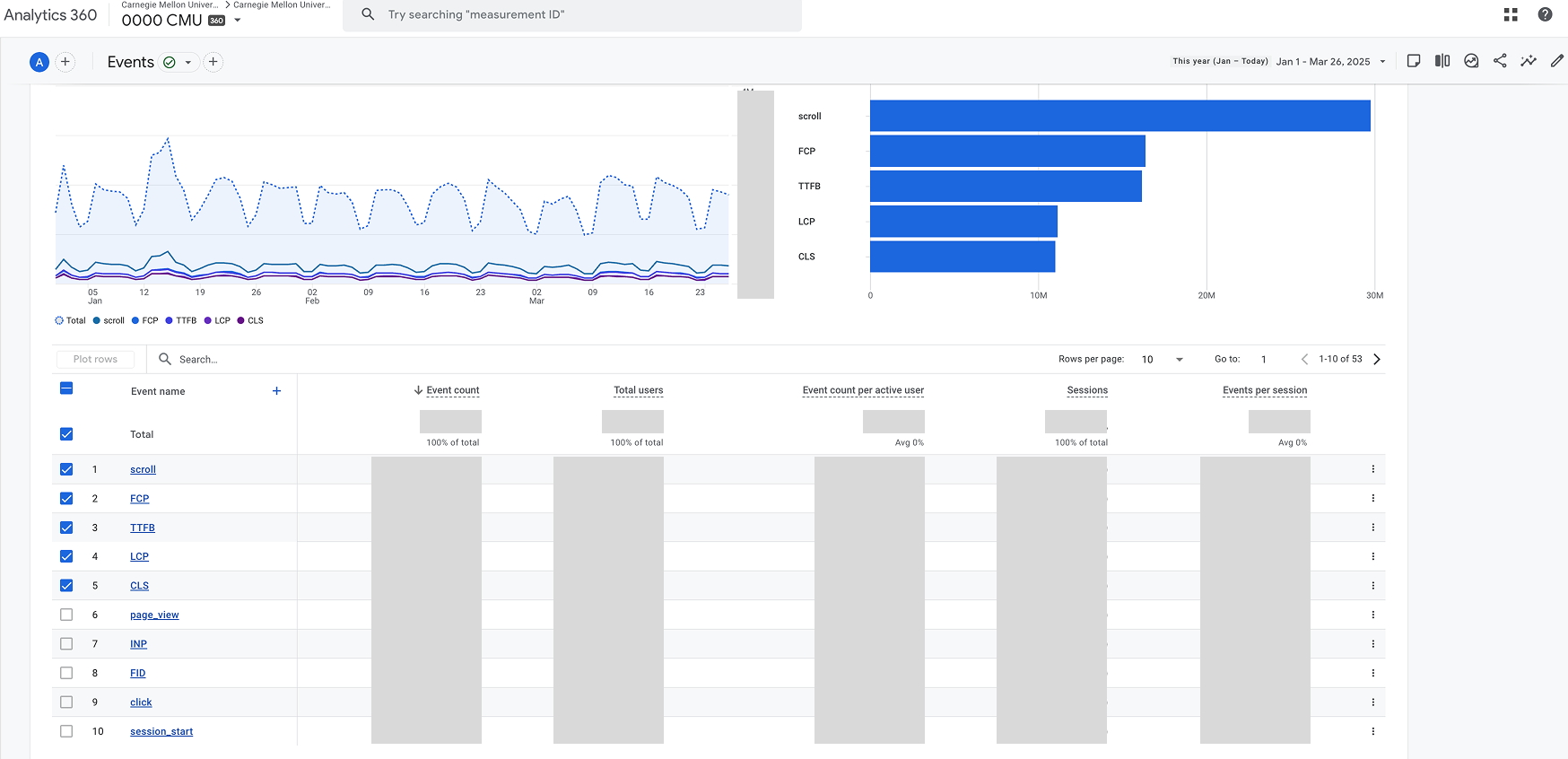Open the CMU property selector dropdown
1568x759 pixels.
click(238, 21)
